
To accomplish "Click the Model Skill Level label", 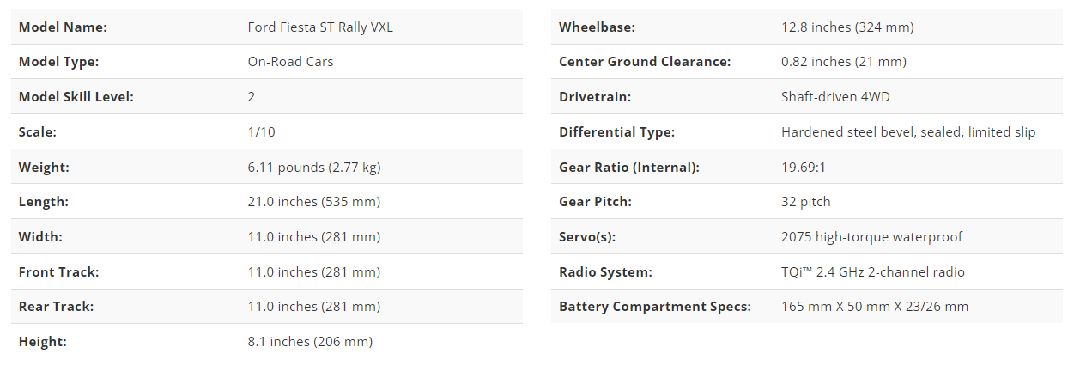I will click(76, 96).
